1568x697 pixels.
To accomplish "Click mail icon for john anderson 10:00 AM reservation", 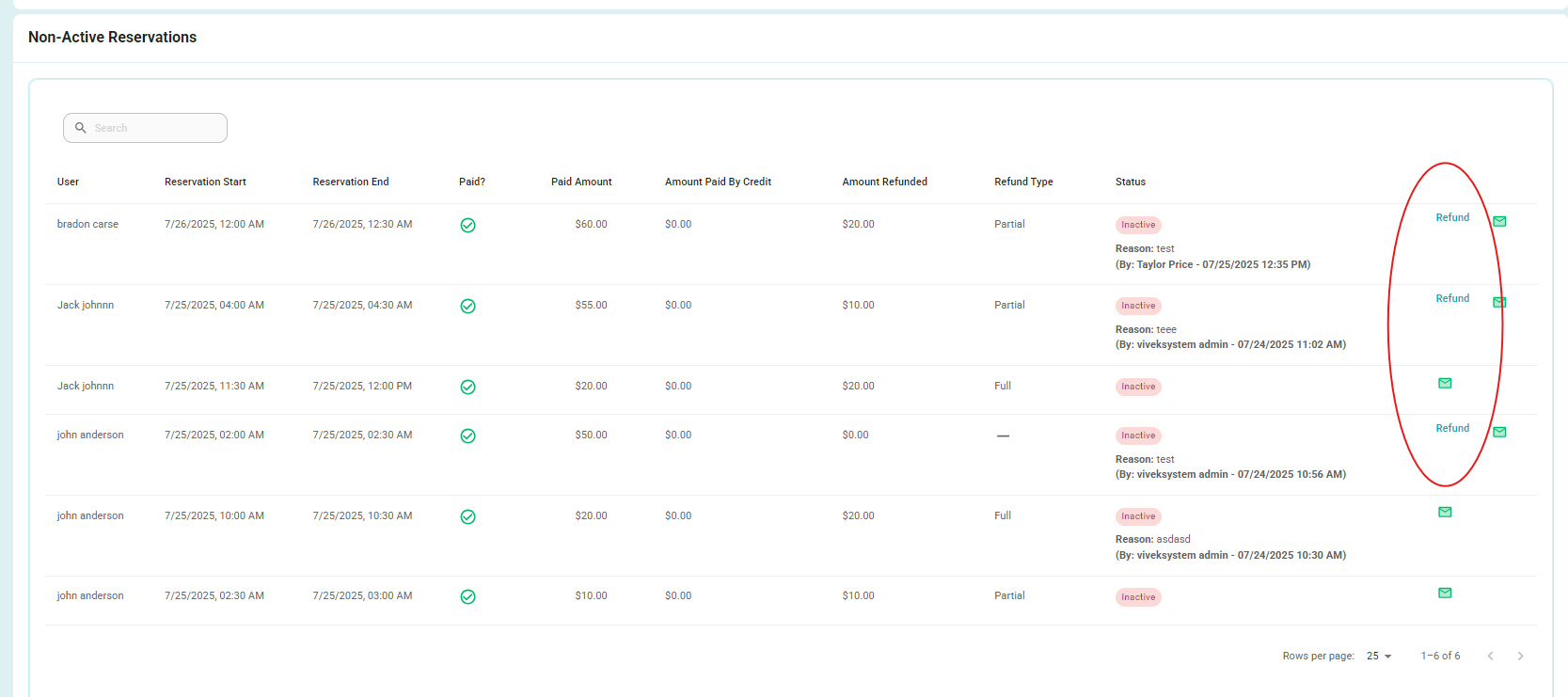I will 1445,512.
